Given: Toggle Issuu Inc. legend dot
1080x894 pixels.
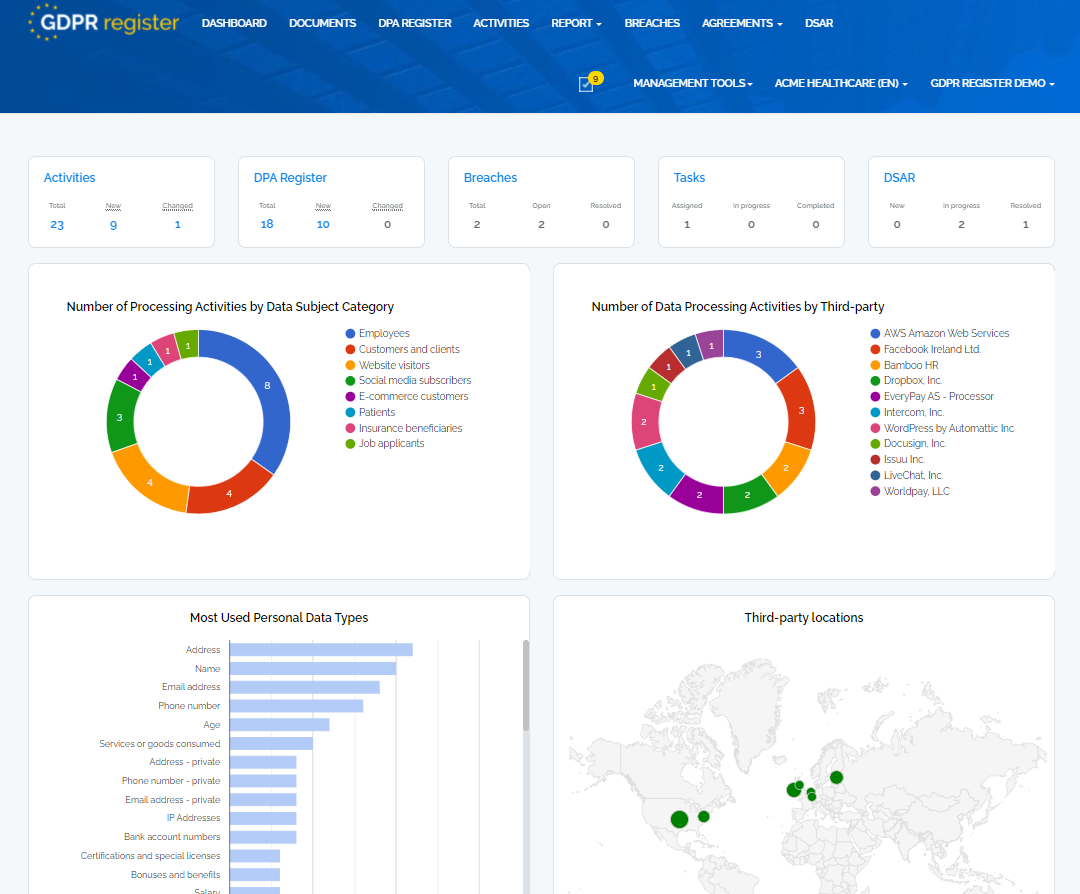Looking at the screenshot, I should [875, 459].
